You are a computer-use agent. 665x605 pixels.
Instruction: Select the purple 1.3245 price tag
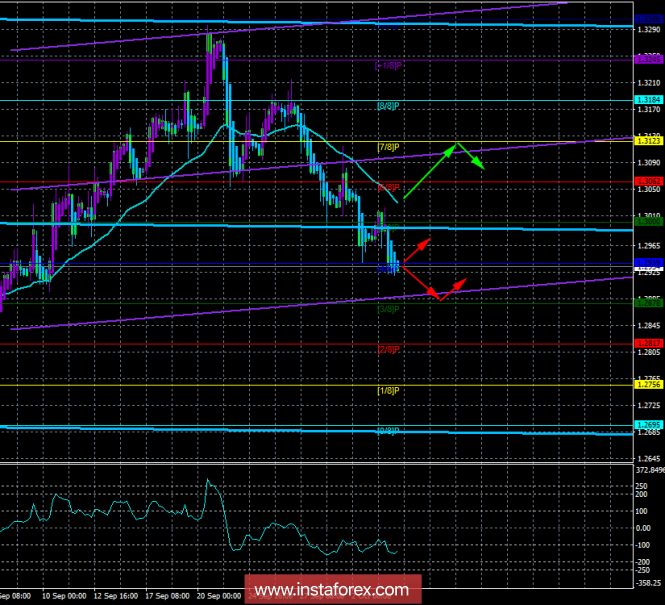click(649, 59)
